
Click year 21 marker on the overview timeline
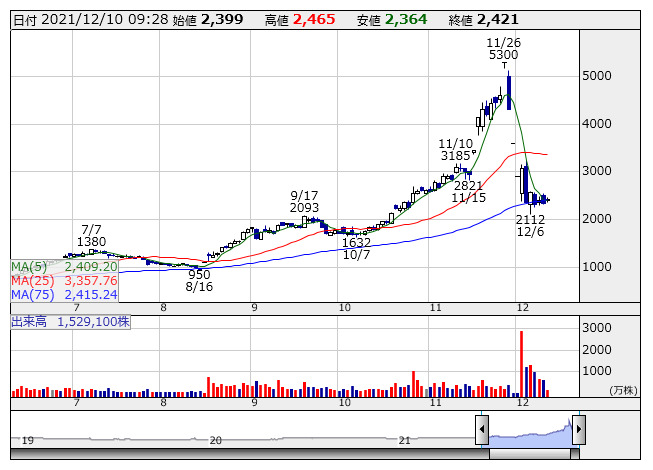[404, 440]
